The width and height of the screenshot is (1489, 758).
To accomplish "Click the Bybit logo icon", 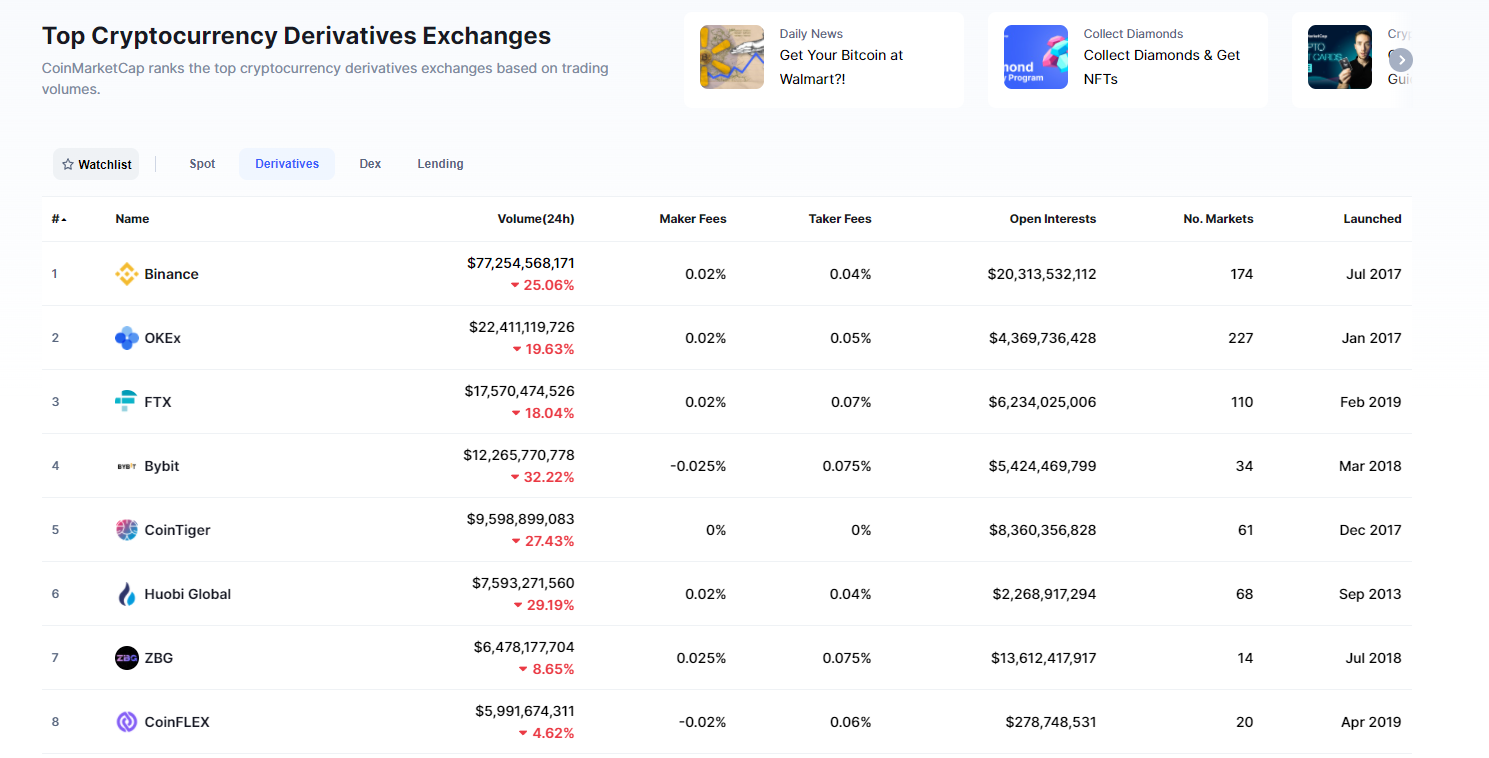I will [126, 466].
